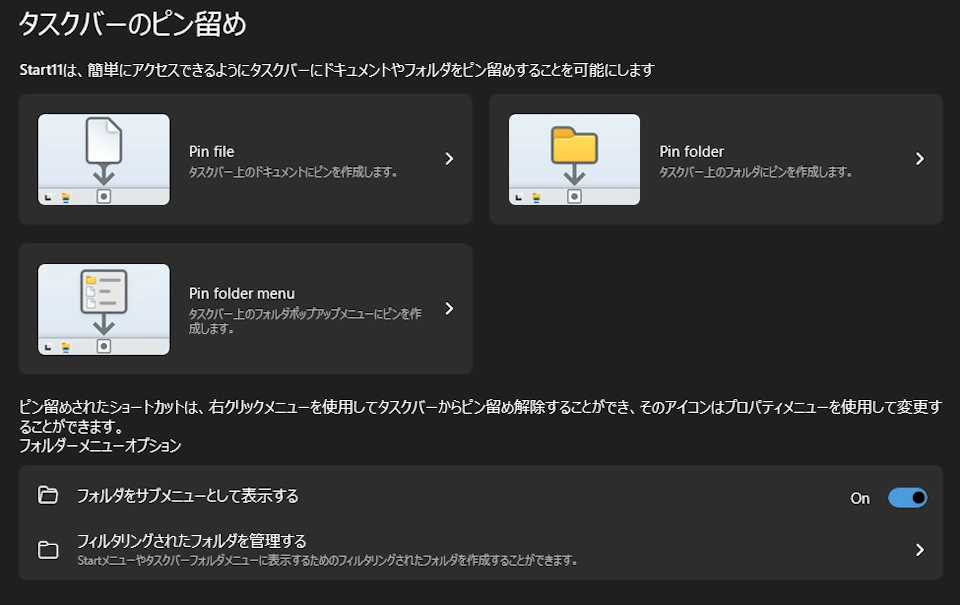This screenshot has height=605, width=960.
Task: Click folder icon beside フォルダをサブメニューとして表示する
Action: [x=48, y=495]
